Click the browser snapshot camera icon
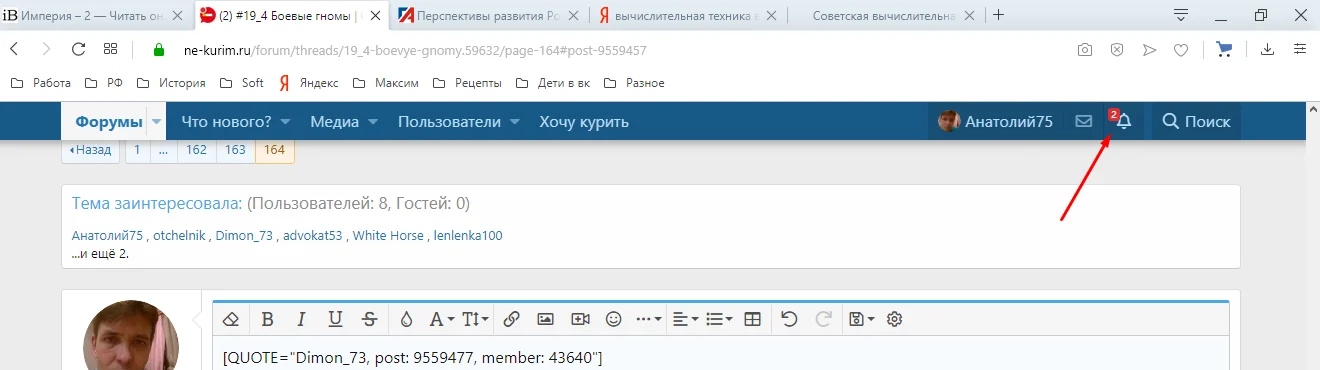Viewport: 1320px width, 370px height. (1084, 49)
